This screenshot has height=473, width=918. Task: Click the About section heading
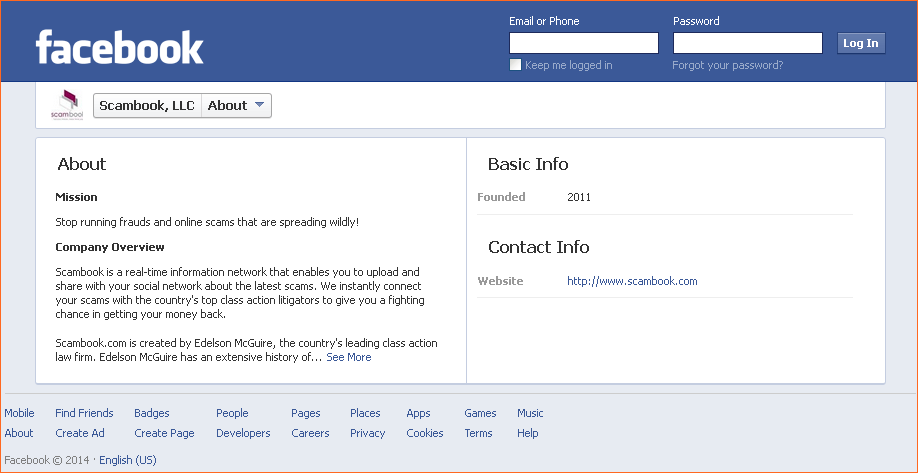pyautogui.click(x=82, y=164)
